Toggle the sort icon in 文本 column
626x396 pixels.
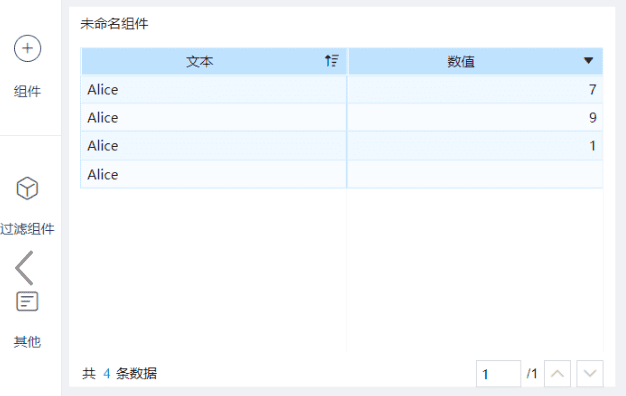(331, 61)
